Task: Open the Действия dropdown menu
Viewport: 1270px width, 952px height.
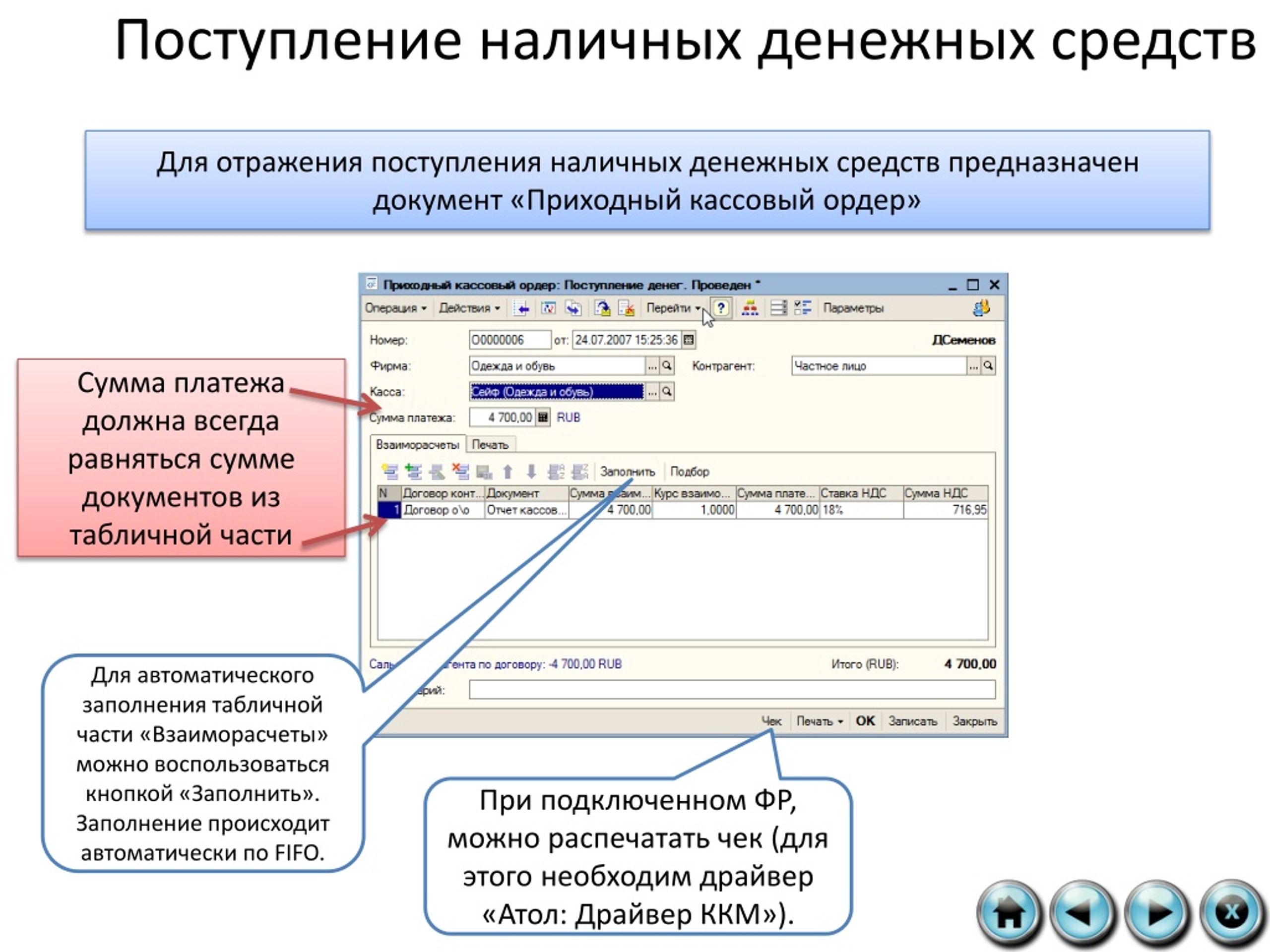Action: 469,308
